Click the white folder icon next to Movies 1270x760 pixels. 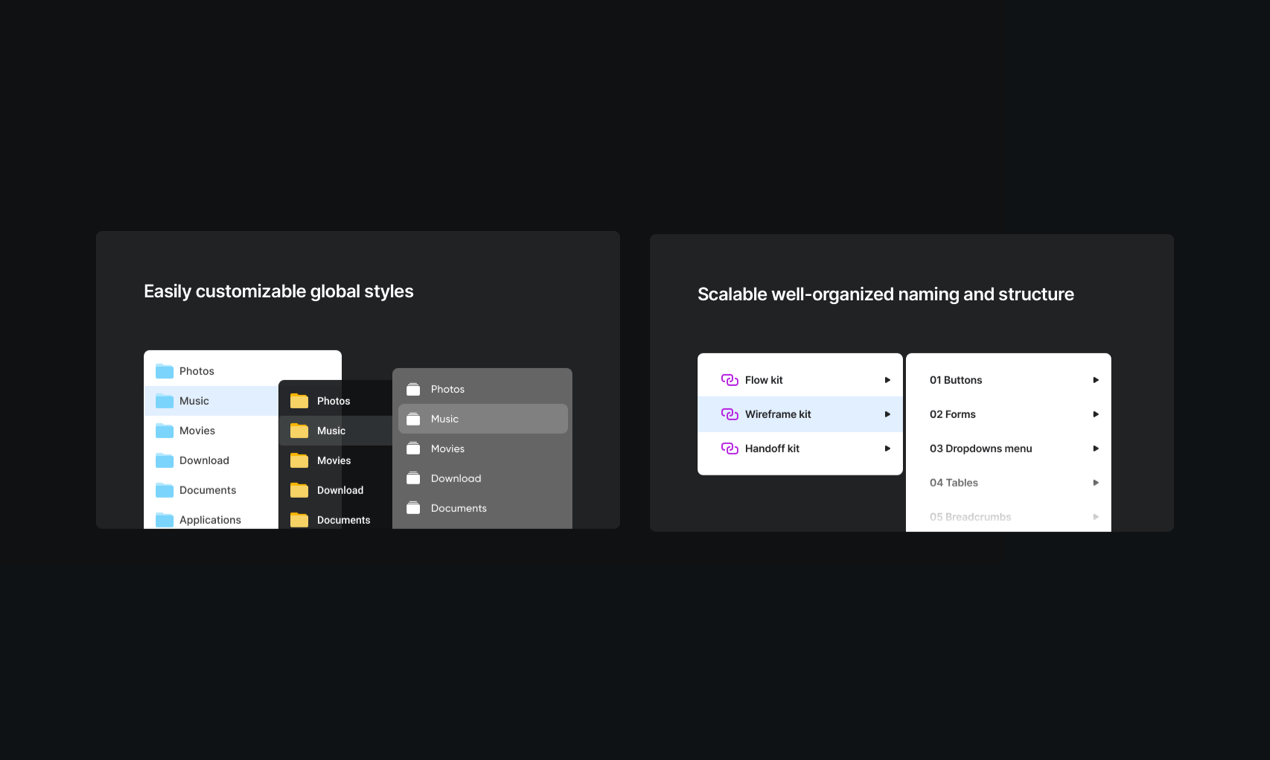[x=414, y=448]
